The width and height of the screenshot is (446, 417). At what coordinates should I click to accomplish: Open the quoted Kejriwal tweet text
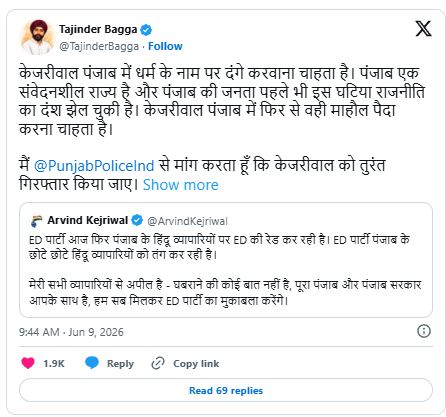225,270
